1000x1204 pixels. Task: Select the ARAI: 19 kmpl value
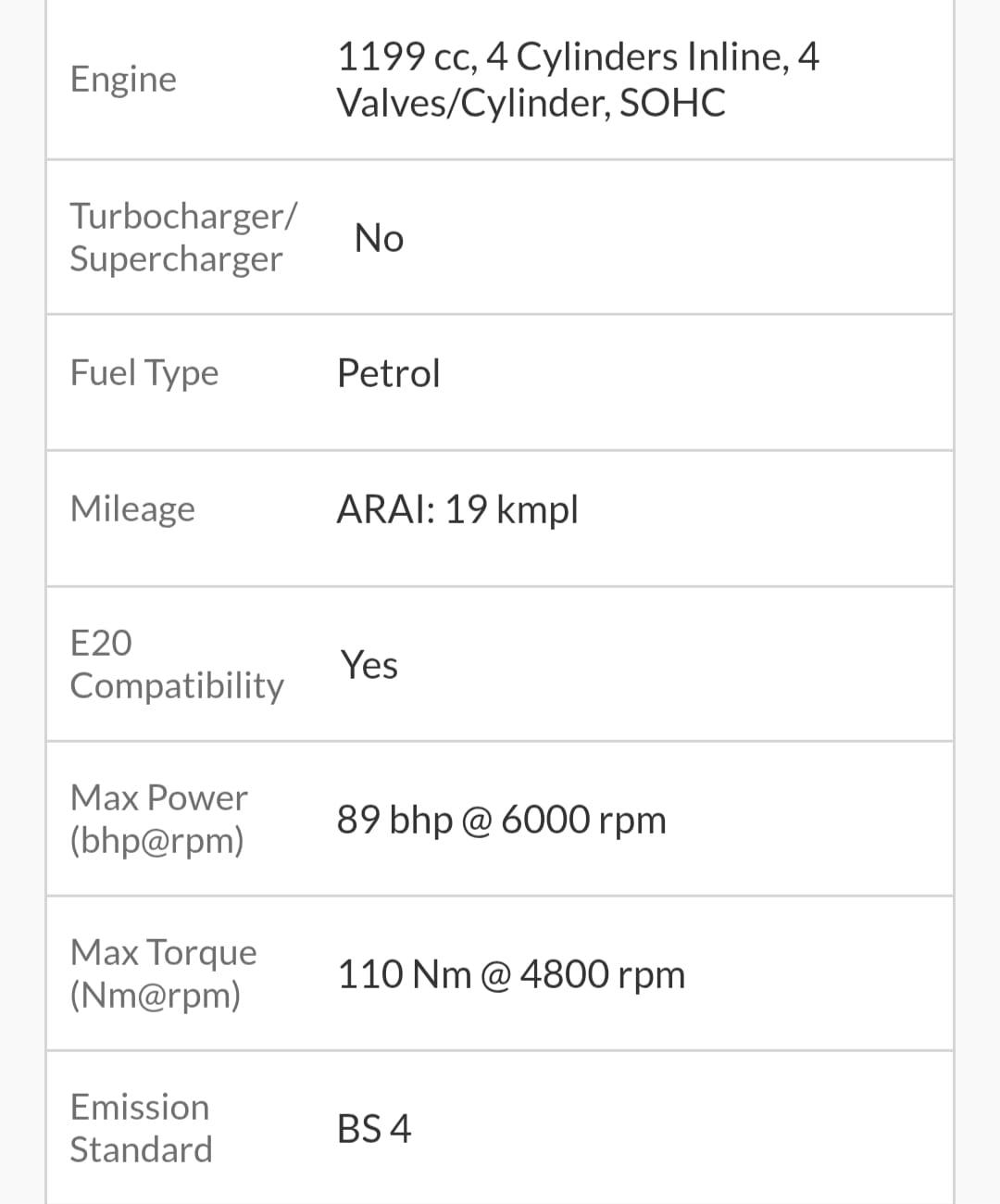coord(457,509)
